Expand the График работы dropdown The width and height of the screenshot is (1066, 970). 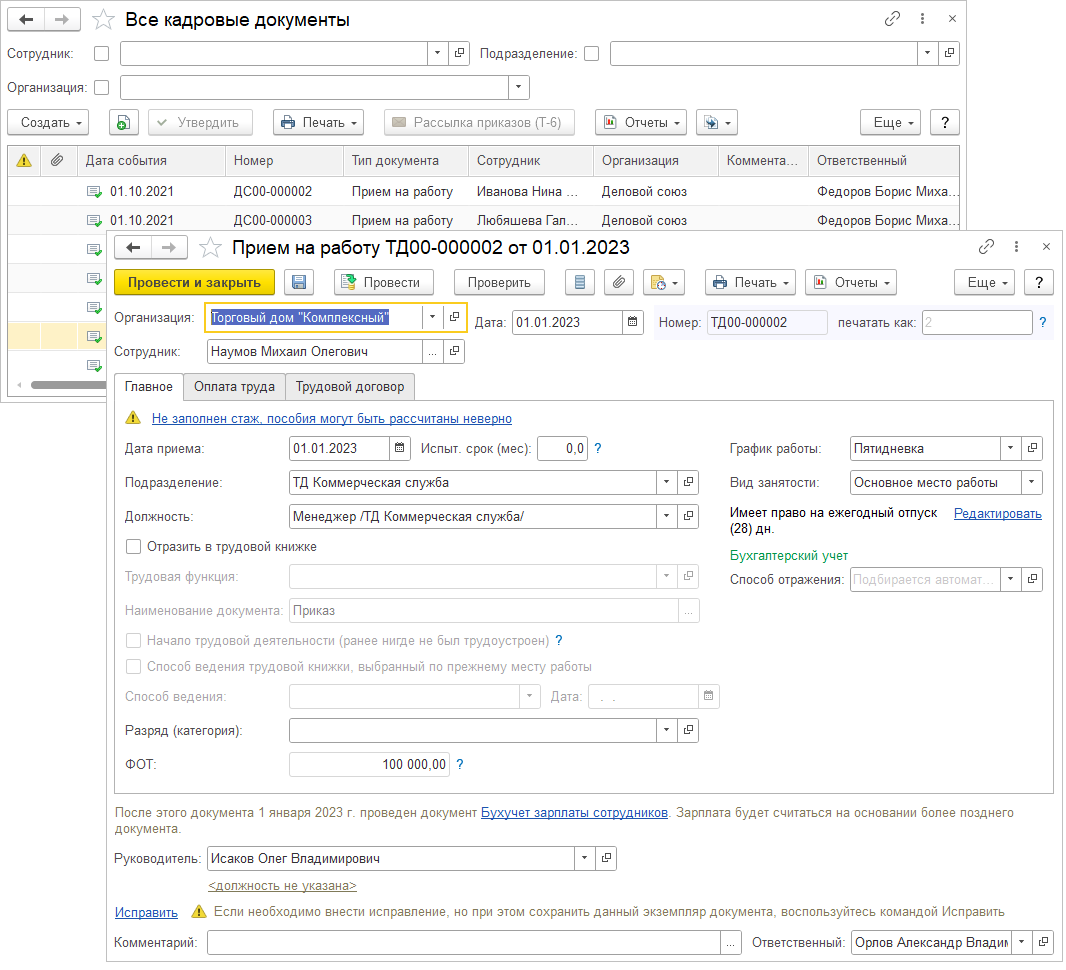tap(1010, 449)
